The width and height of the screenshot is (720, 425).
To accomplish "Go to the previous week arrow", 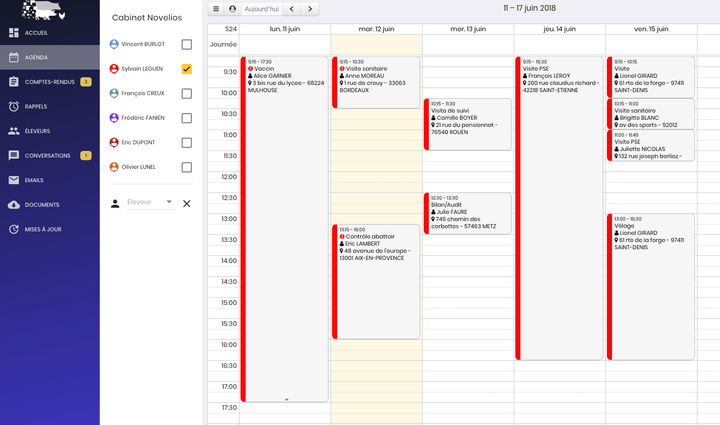I will point(292,9).
